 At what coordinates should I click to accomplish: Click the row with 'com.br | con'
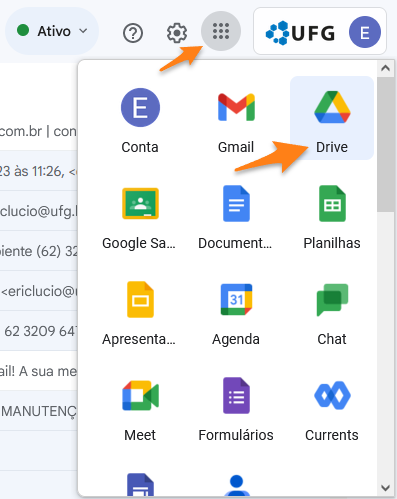tap(39, 131)
